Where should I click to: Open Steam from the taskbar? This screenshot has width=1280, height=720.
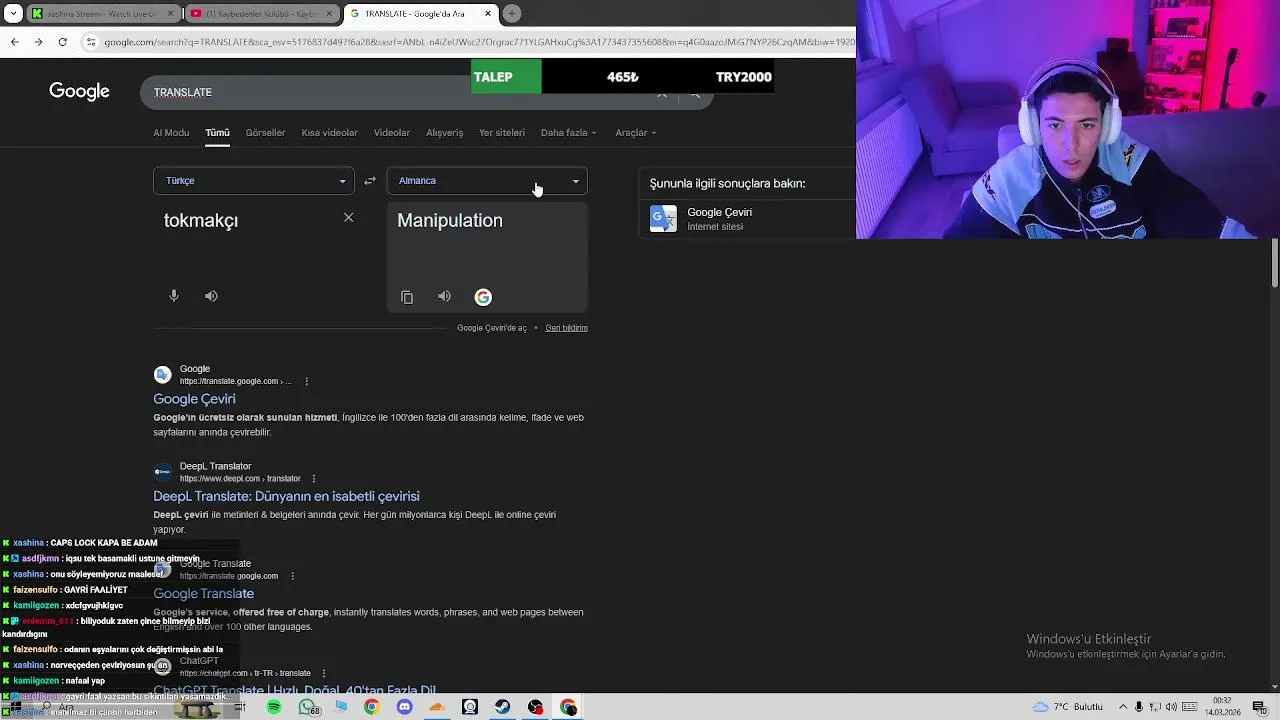click(503, 707)
